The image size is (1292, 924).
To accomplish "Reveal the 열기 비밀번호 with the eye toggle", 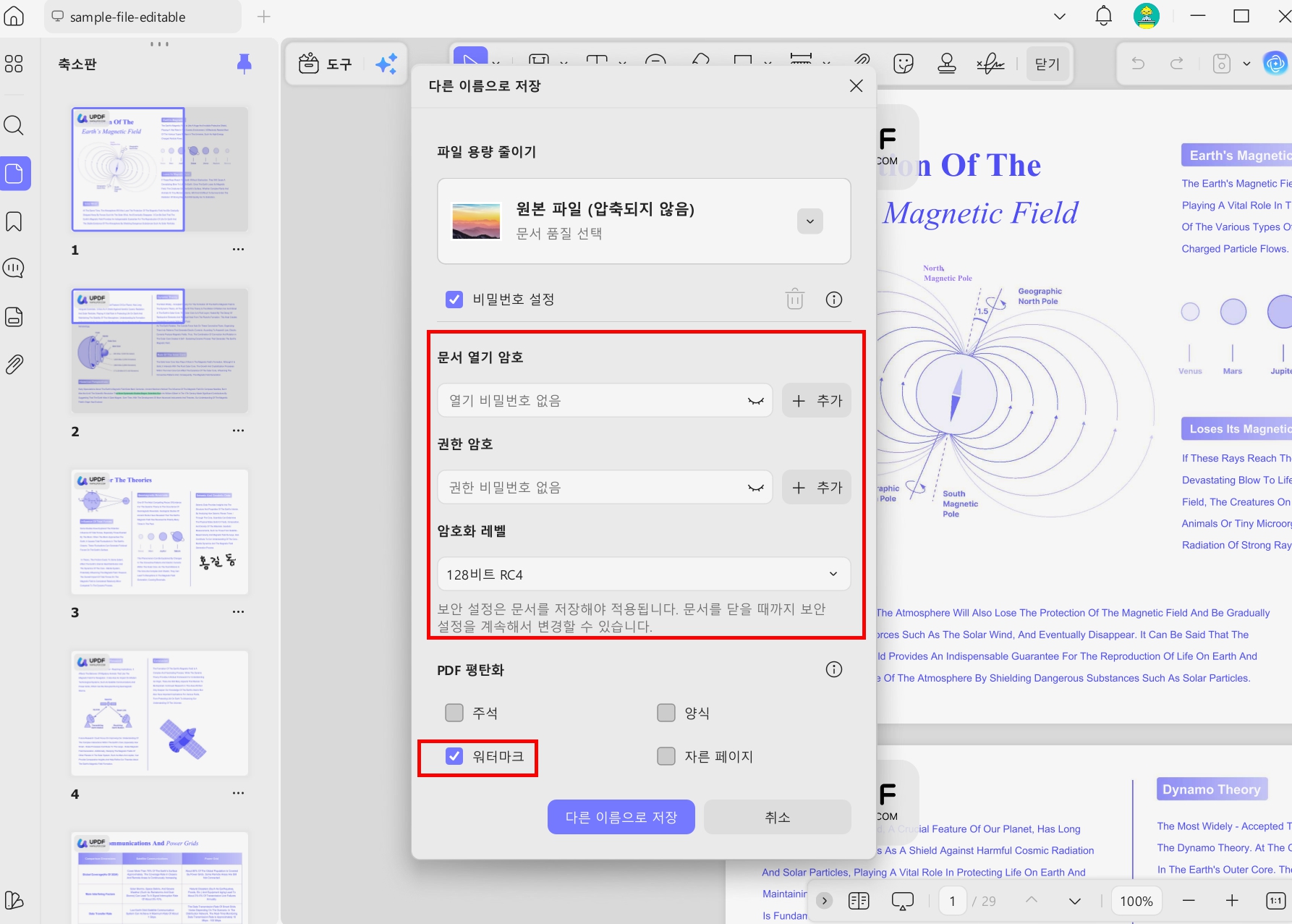I will click(x=756, y=401).
